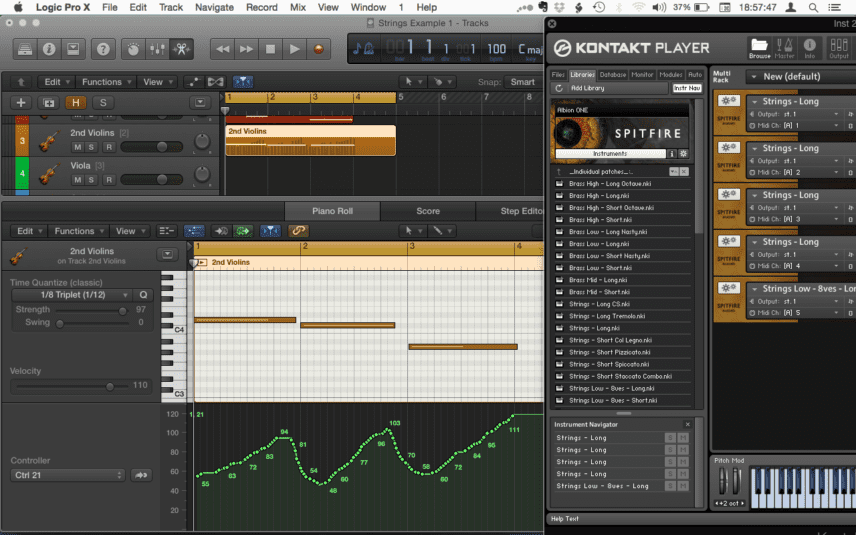Open Piano Roll Edit menu
This screenshot has width=856, height=535.
click(x=29, y=231)
